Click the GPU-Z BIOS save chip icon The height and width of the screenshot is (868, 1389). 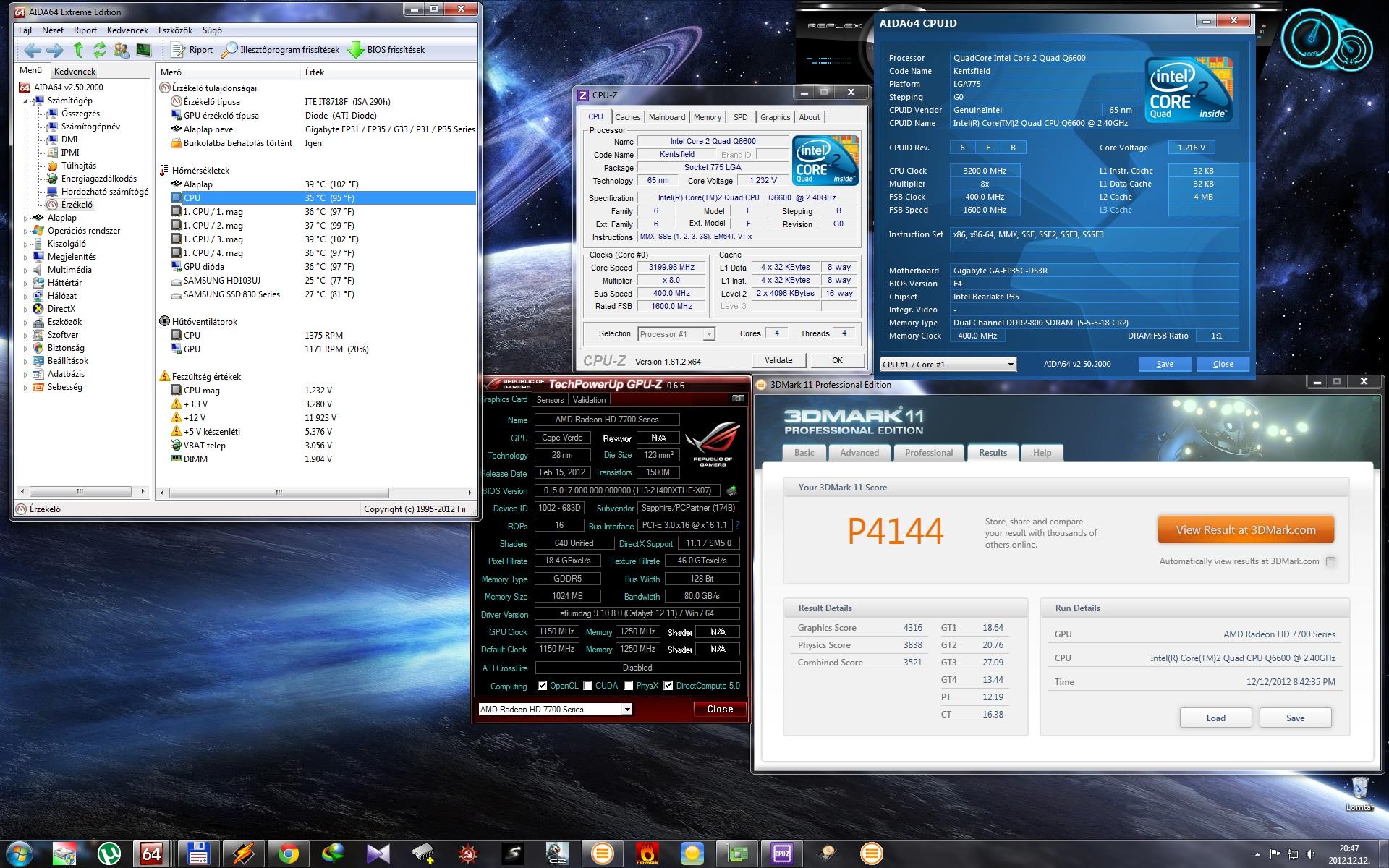731,490
